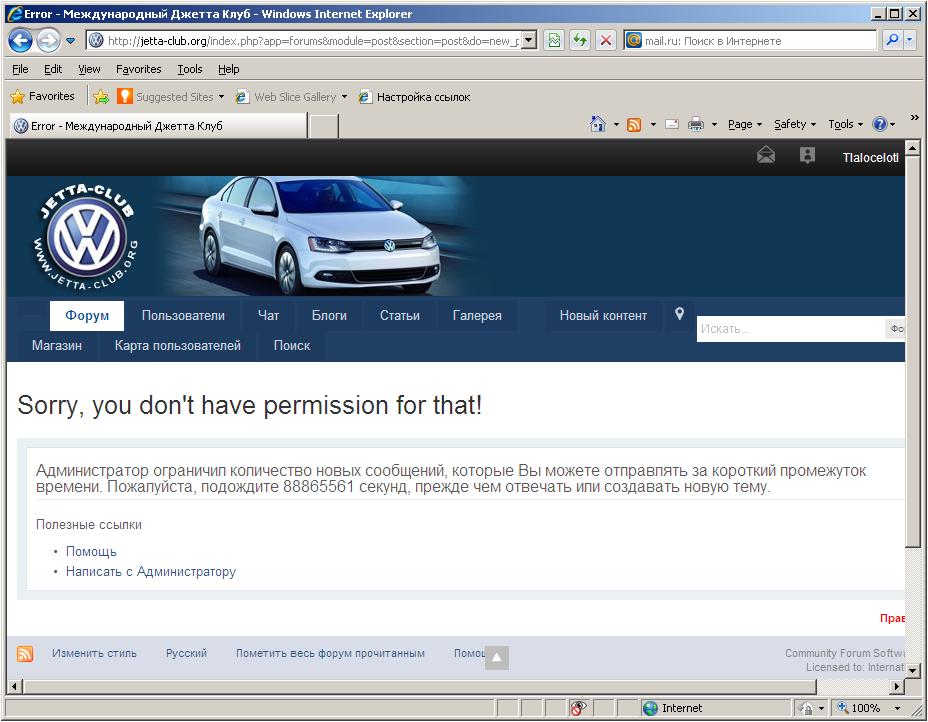Open the Favorites menu in menu bar

click(138, 69)
